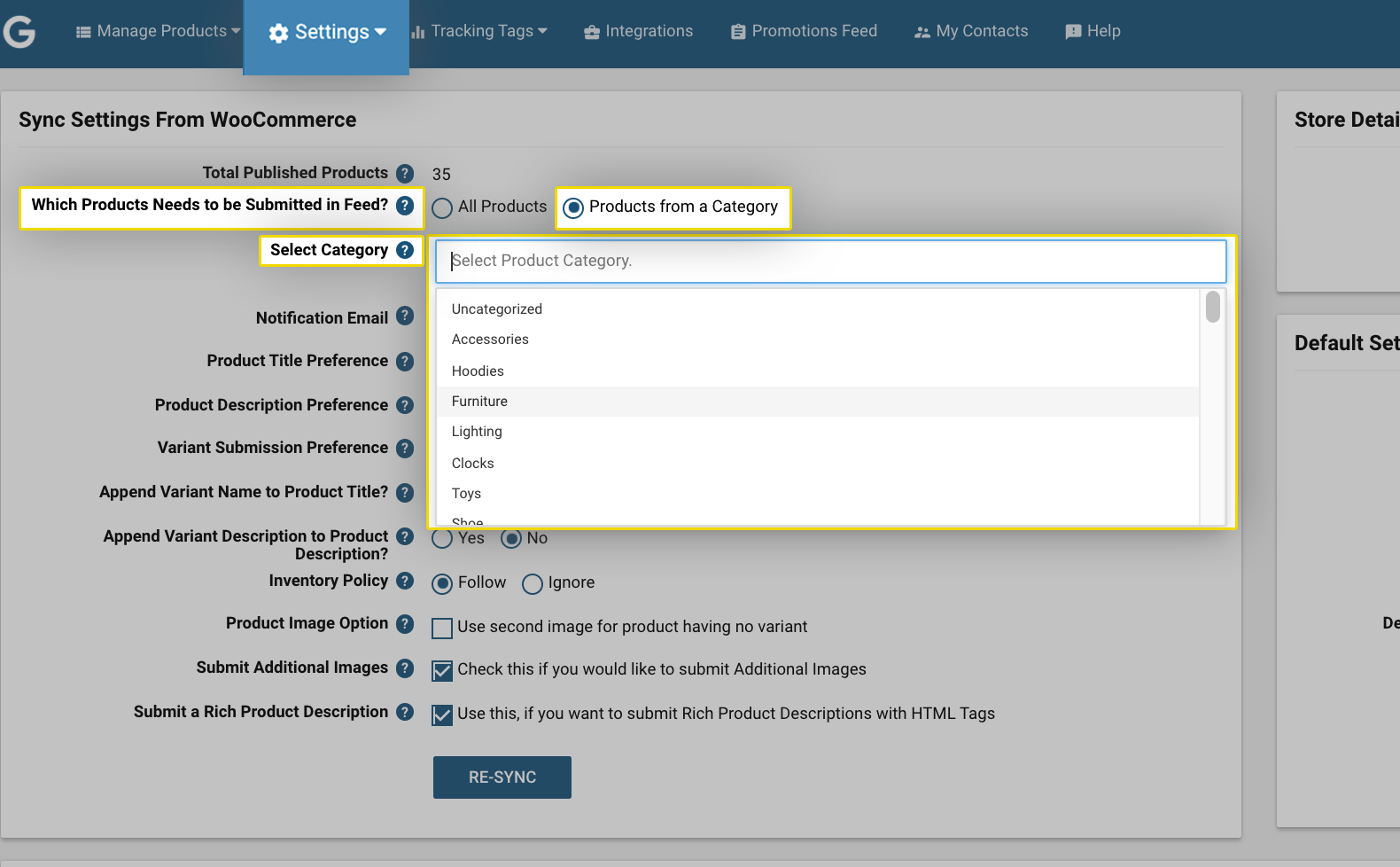Pick Accessories from the category list
This screenshot has width=1400, height=867.
tap(818, 340)
